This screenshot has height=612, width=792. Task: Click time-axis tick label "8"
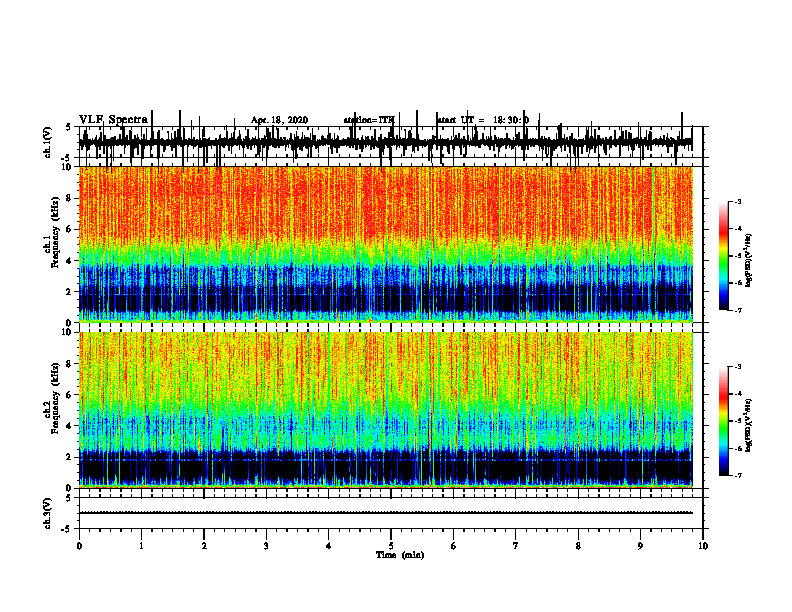click(x=578, y=546)
